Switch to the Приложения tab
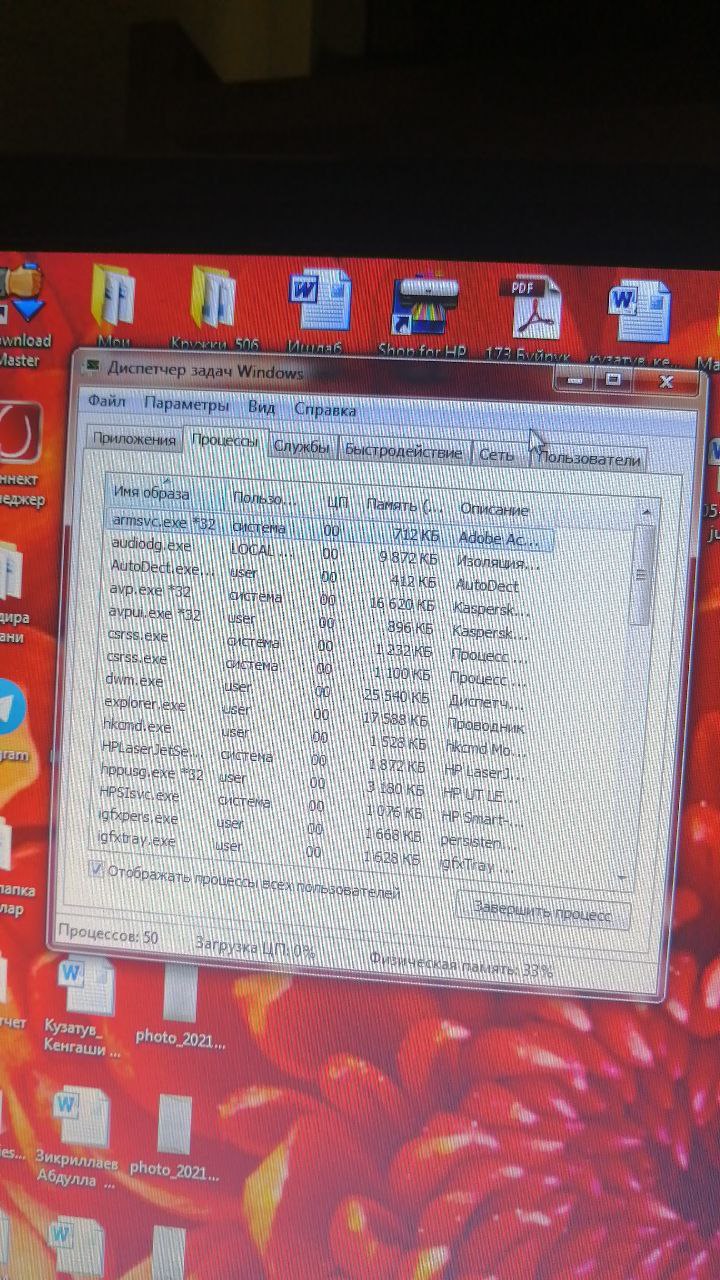This screenshot has height=1280, width=720. 133,438
